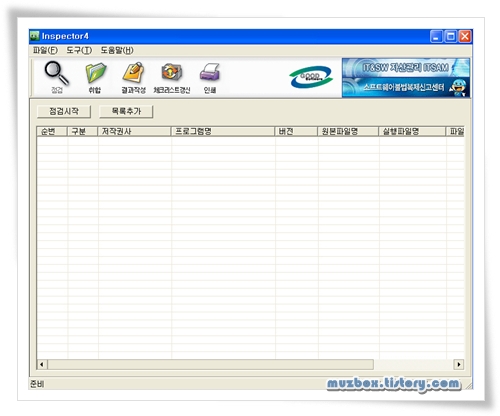This screenshot has height=416, width=500.
Task: Click the 원본파일명 column header
Action: pyautogui.click(x=348, y=131)
